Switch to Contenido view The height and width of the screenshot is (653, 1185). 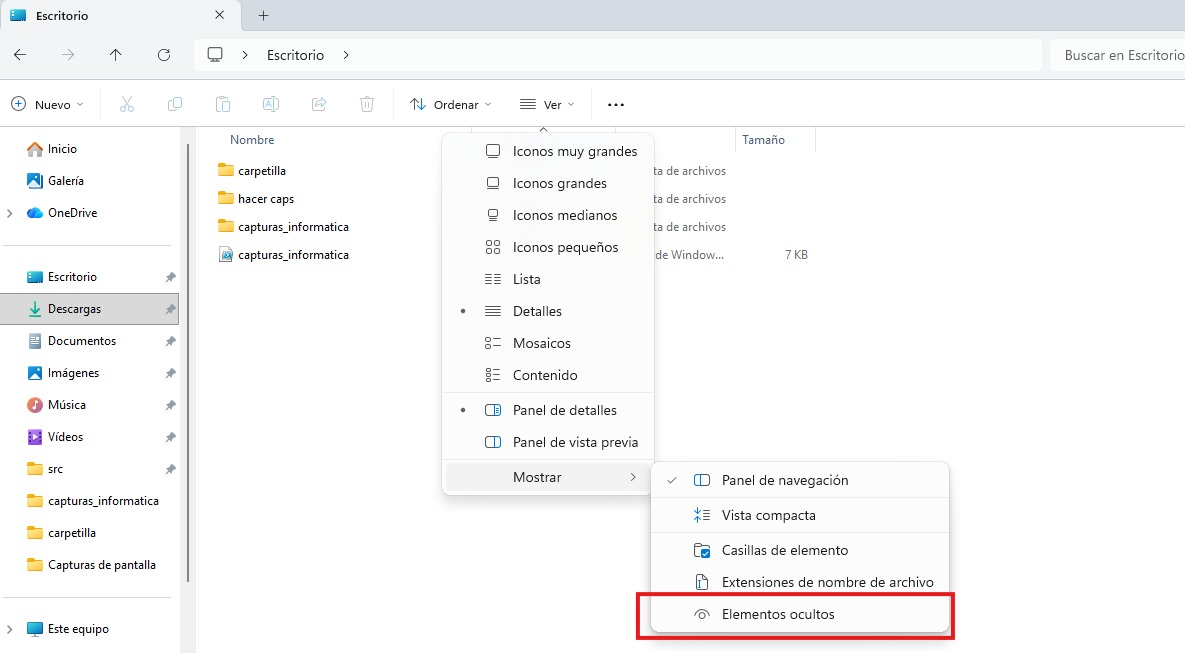(x=548, y=375)
